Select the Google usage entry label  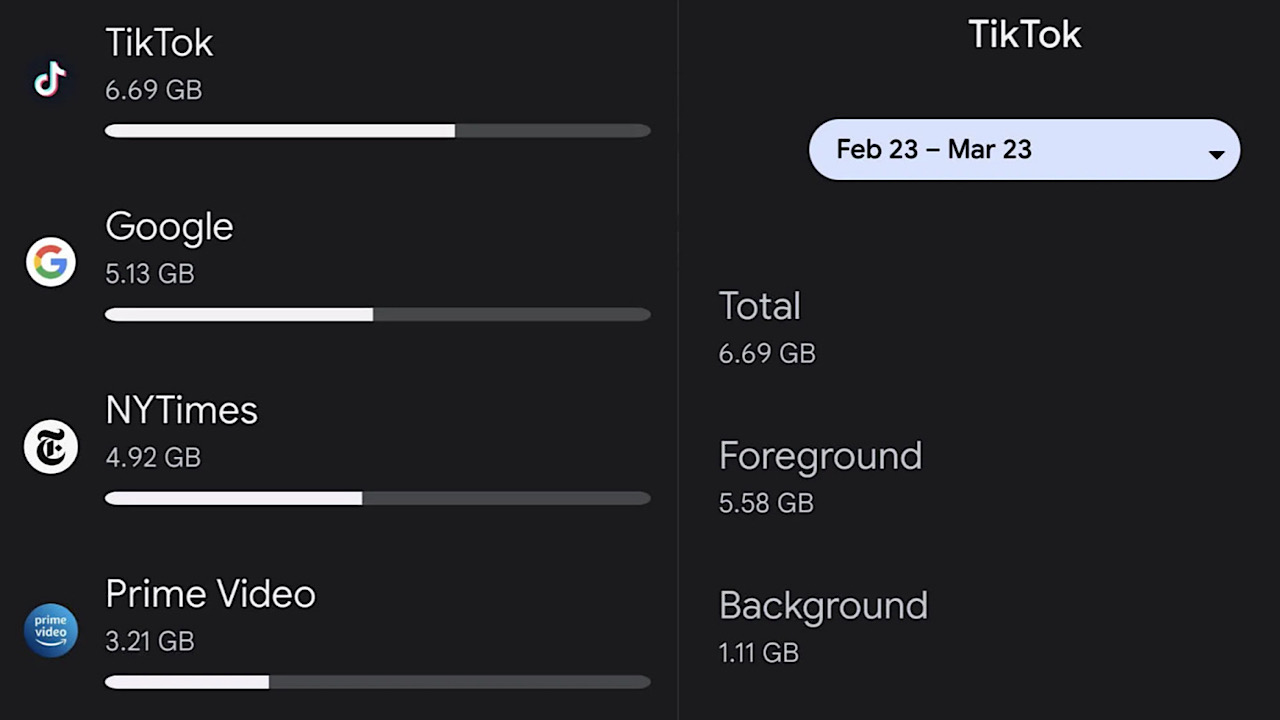coord(169,227)
